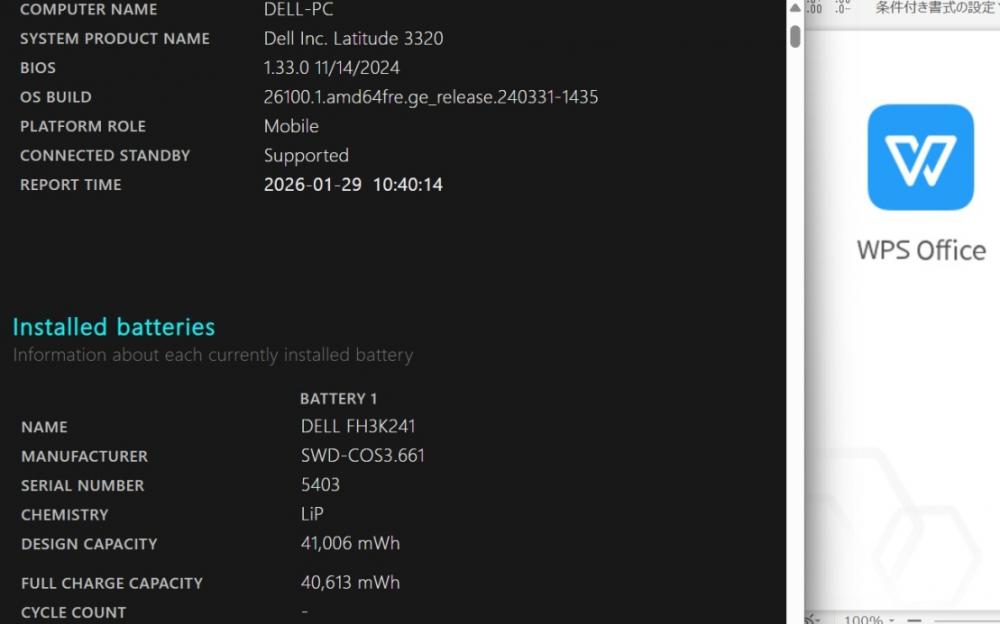Click the battery report scrollbar thumb
Viewport: 1000px width, 624px height.
795,36
